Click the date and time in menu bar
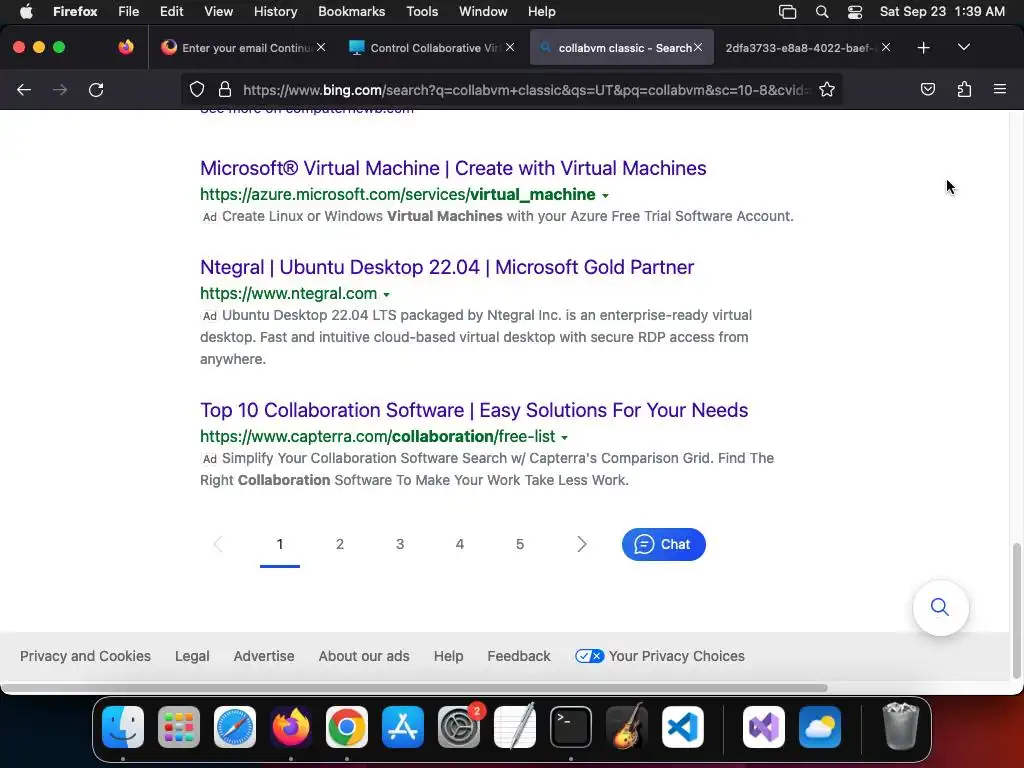The width and height of the screenshot is (1024, 768). pos(942,12)
